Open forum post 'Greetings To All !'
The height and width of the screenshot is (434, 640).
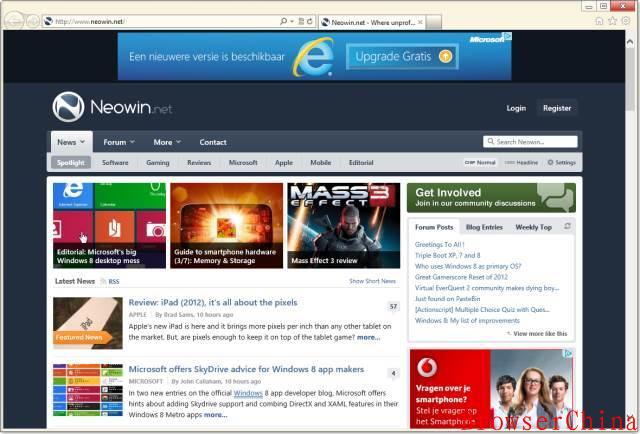pyautogui.click(x=440, y=245)
